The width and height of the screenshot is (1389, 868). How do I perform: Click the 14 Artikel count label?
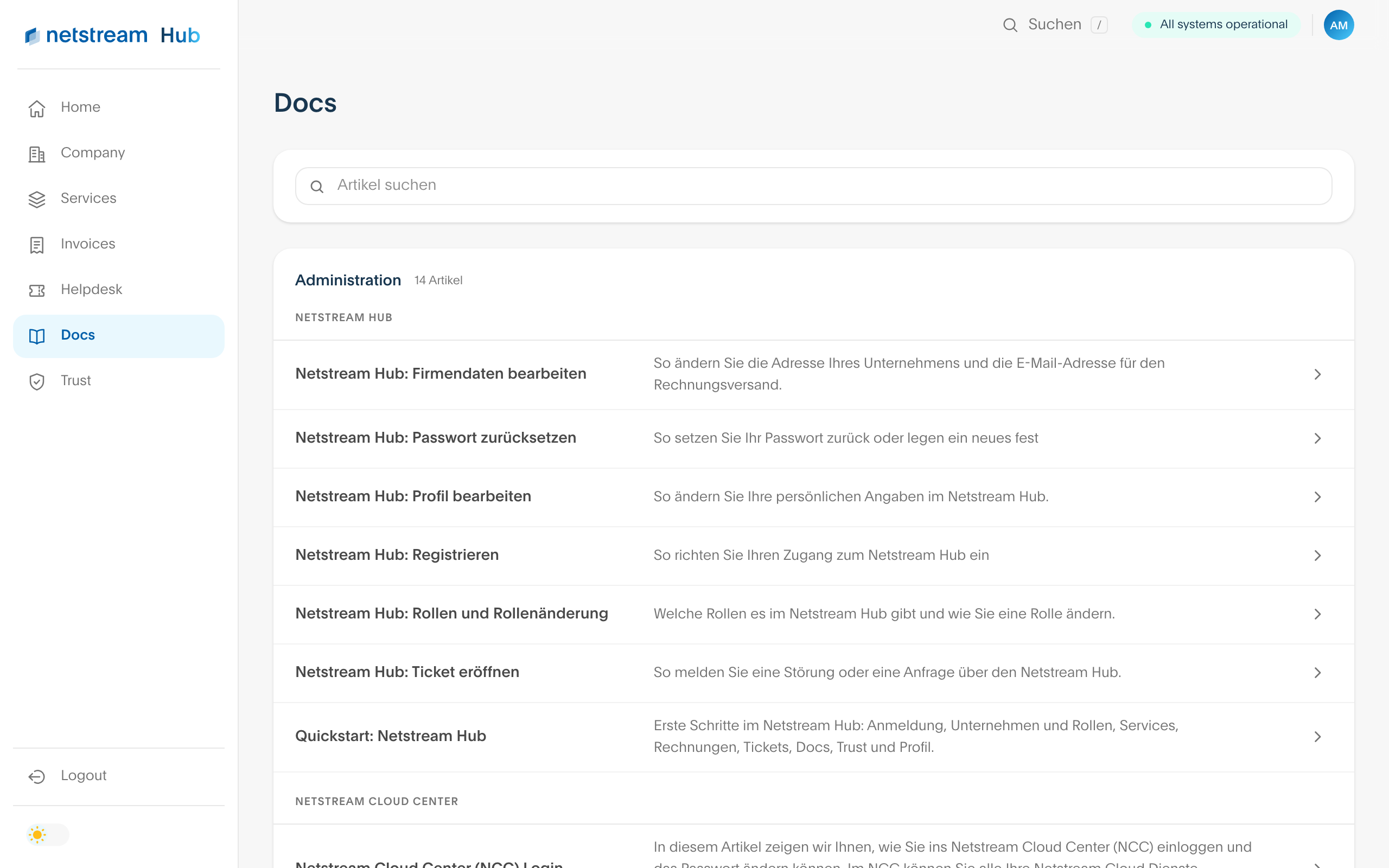[x=438, y=280]
